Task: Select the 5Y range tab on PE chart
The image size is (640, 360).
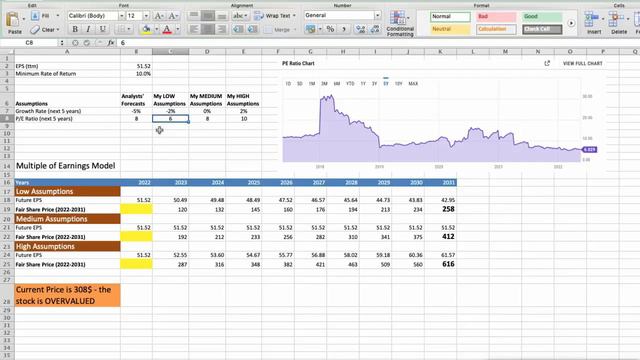Action: (386, 84)
